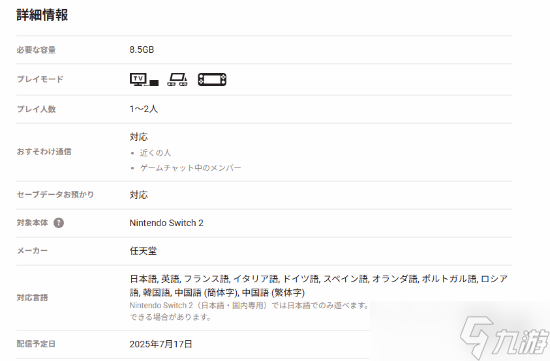Click the 配信予定日 row label

tap(36, 343)
